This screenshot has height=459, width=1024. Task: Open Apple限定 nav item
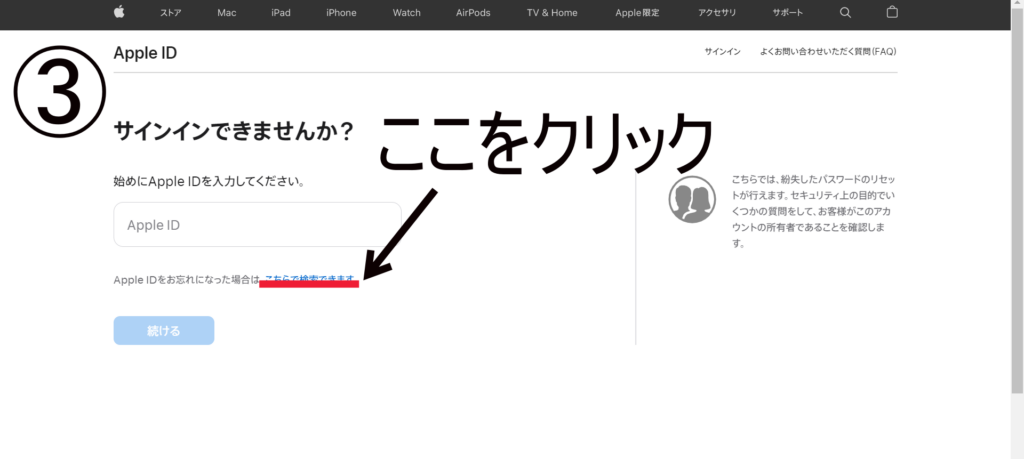pyautogui.click(x=637, y=12)
